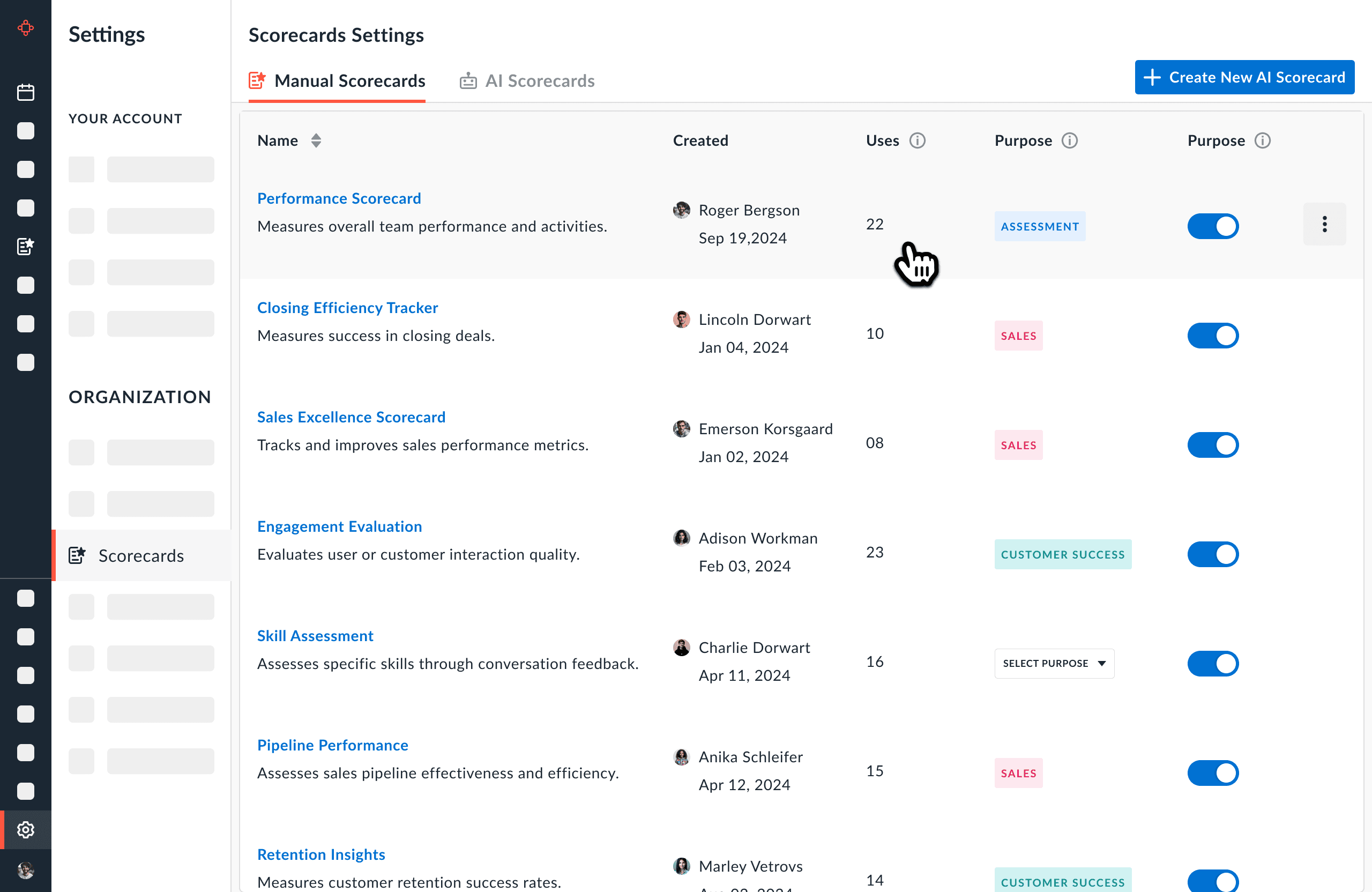
Task: Open three-dot menu for Performance Scorecard
Action: 1324,224
